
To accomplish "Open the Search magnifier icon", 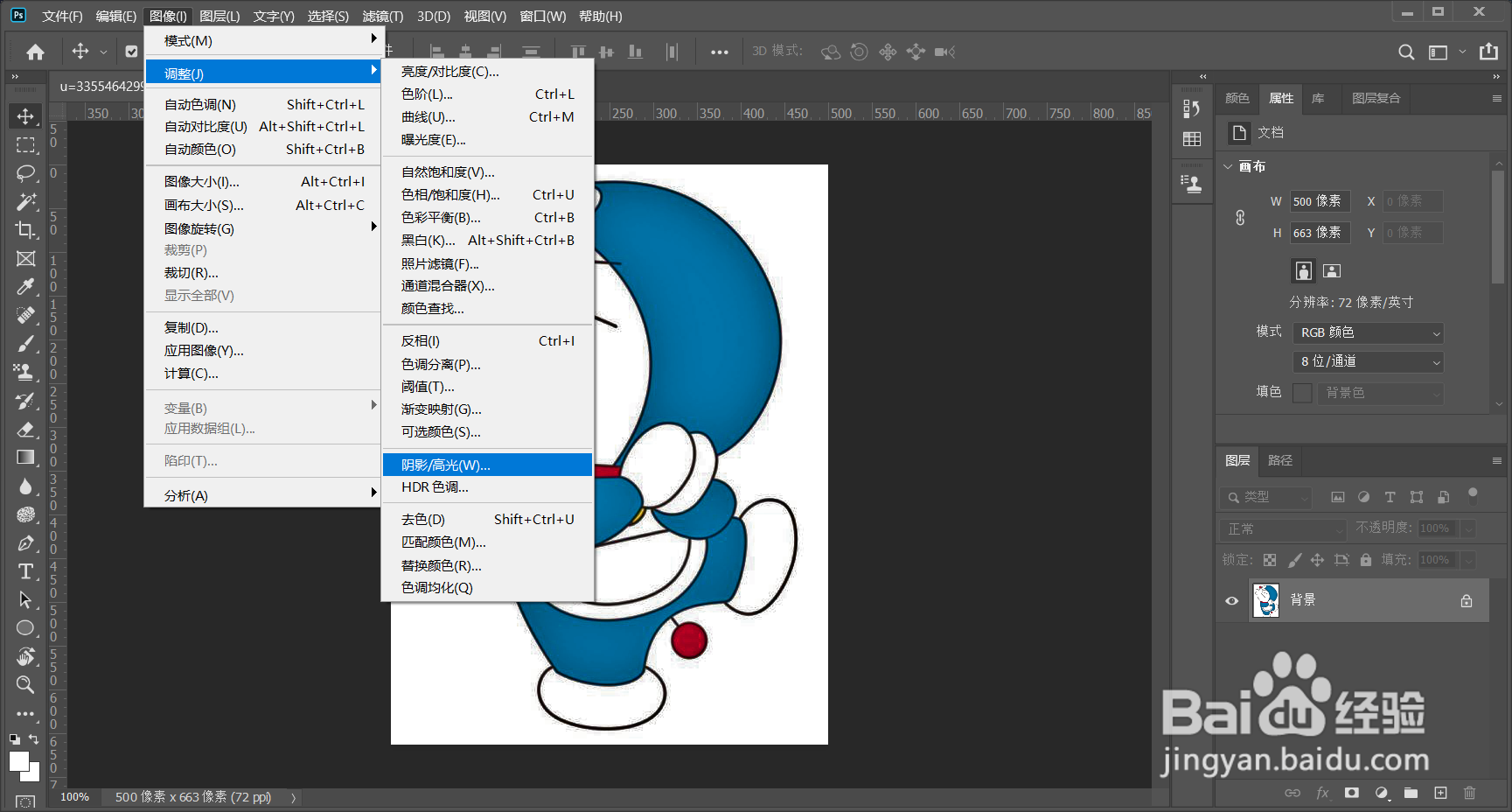I will 1406,52.
